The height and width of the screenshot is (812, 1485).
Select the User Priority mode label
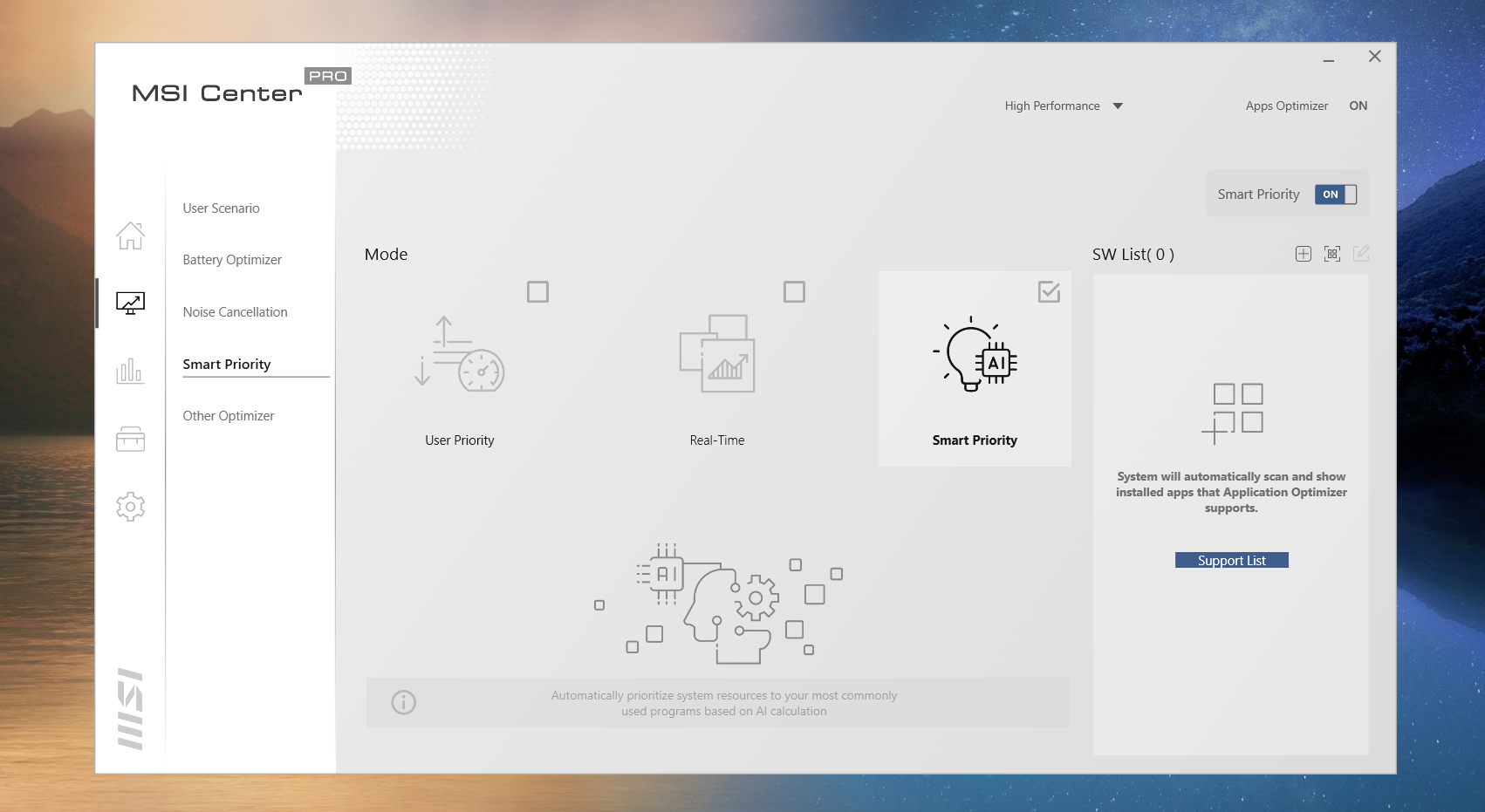(460, 440)
